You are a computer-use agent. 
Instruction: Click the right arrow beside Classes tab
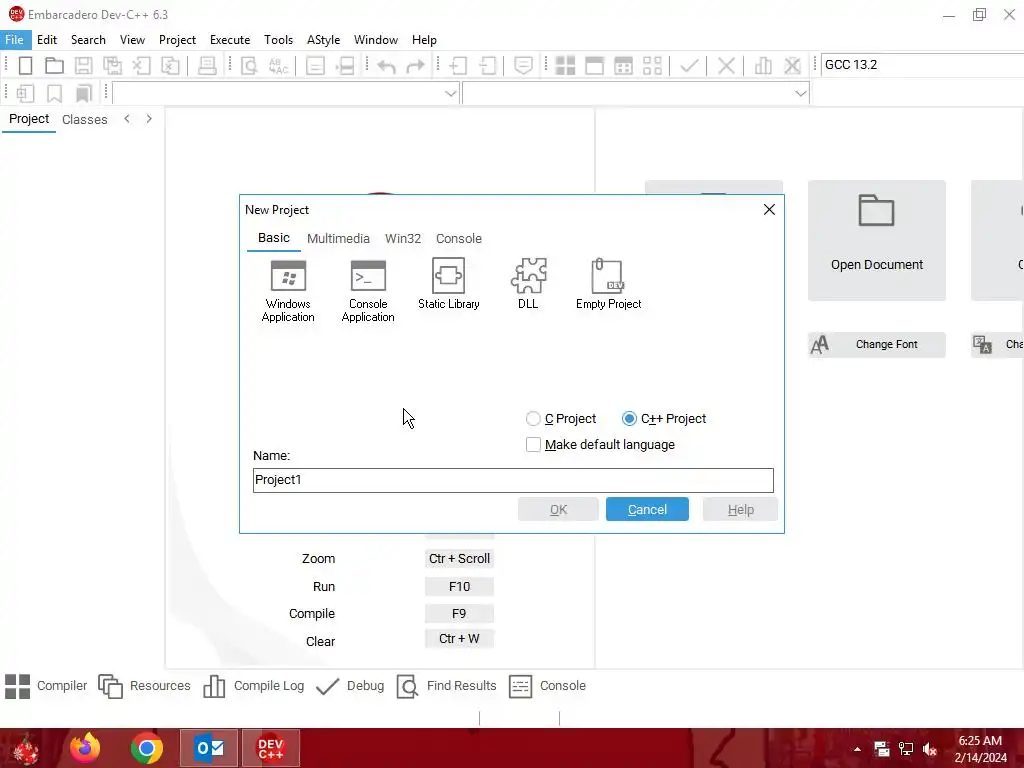pyautogui.click(x=149, y=119)
